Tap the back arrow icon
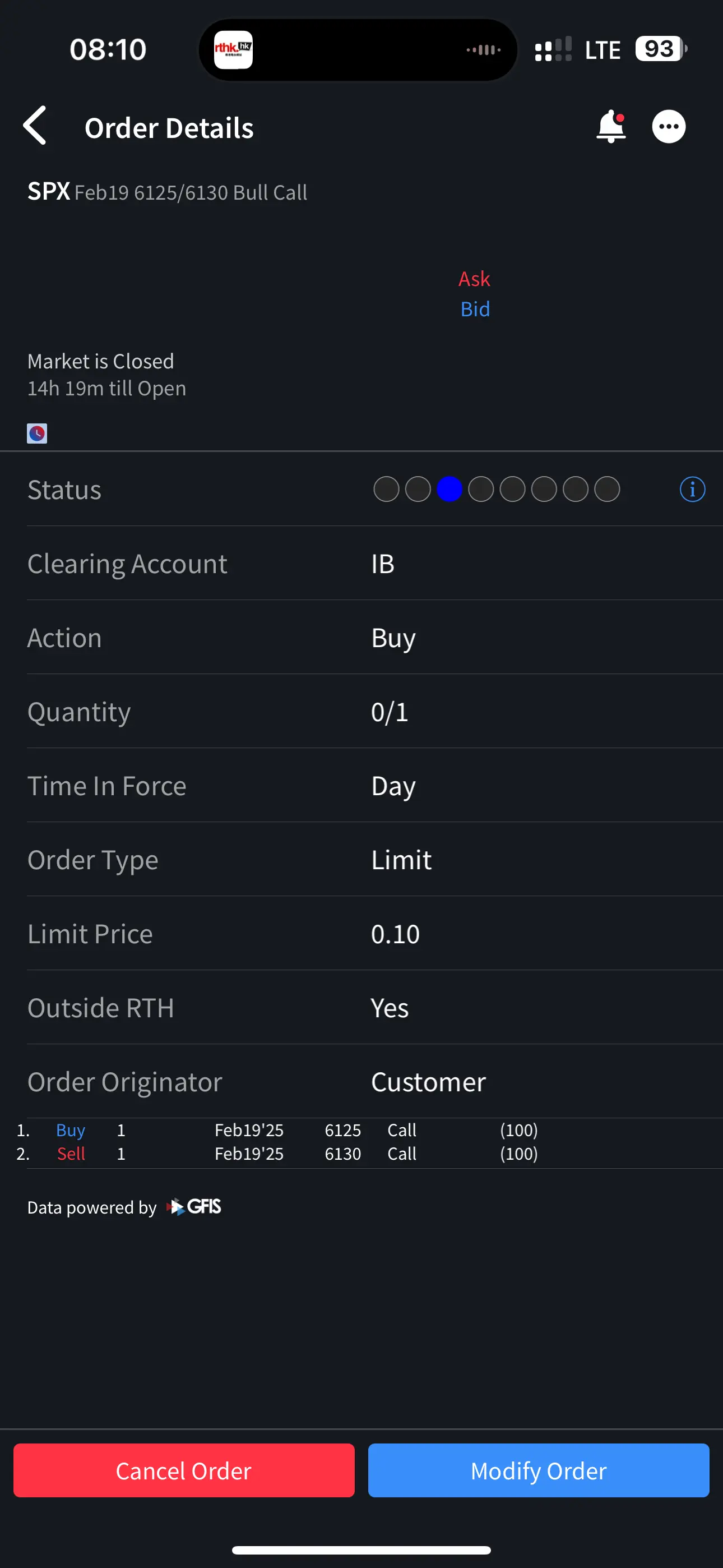 (x=35, y=126)
